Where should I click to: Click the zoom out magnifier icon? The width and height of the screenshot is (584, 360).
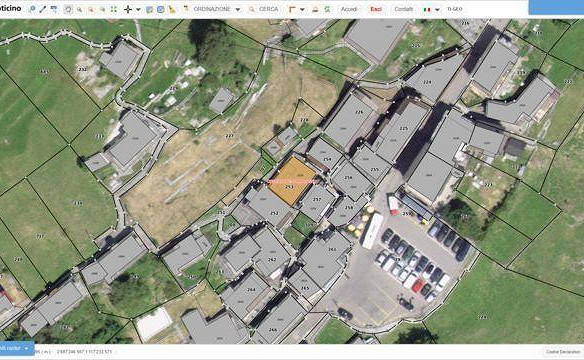(x=91, y=9)
